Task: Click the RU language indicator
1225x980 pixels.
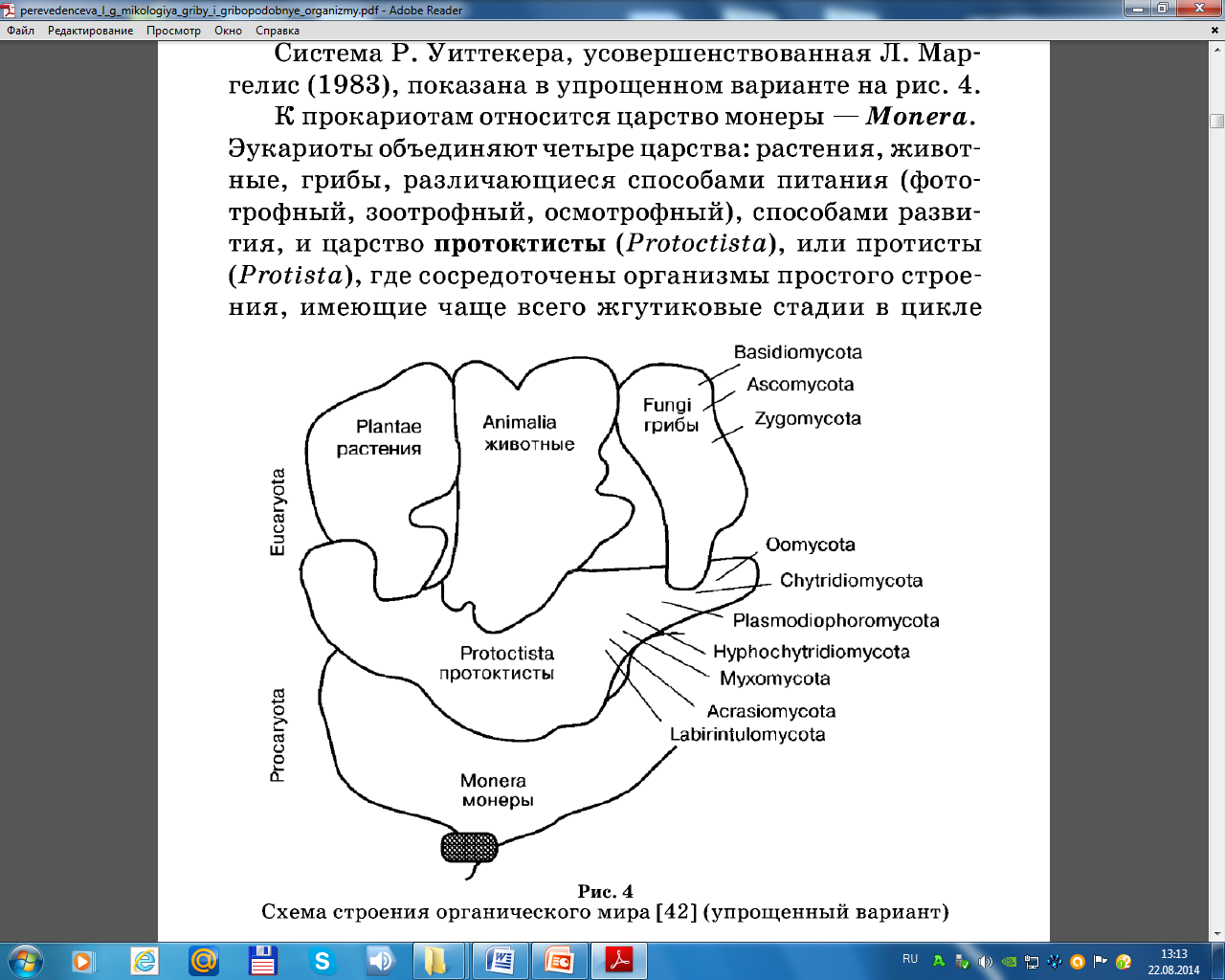Action: pyautogui.click(x=910, y=959)
